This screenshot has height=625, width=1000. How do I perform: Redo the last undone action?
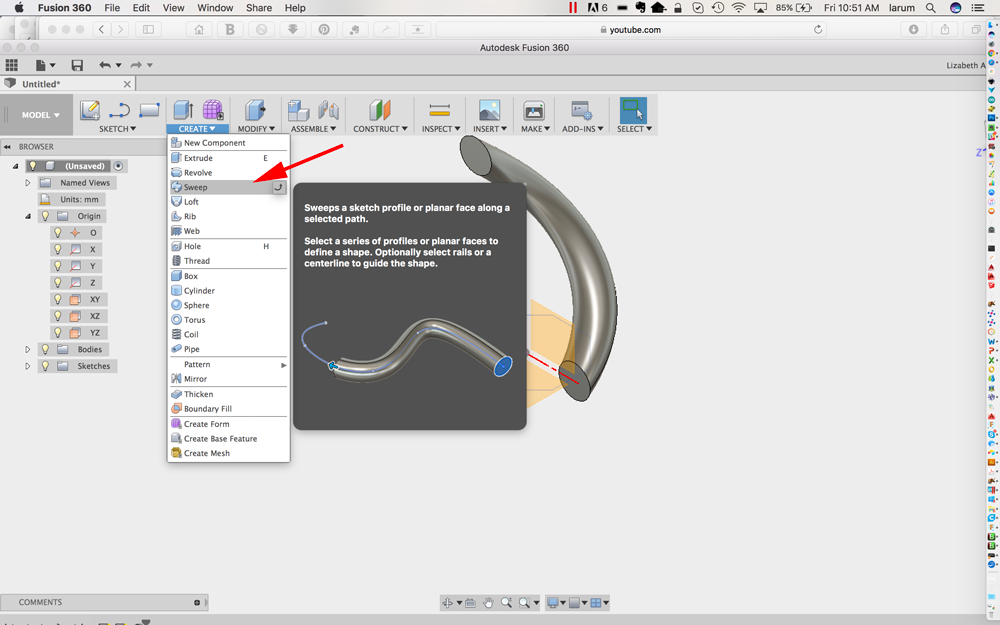(136, 65)
